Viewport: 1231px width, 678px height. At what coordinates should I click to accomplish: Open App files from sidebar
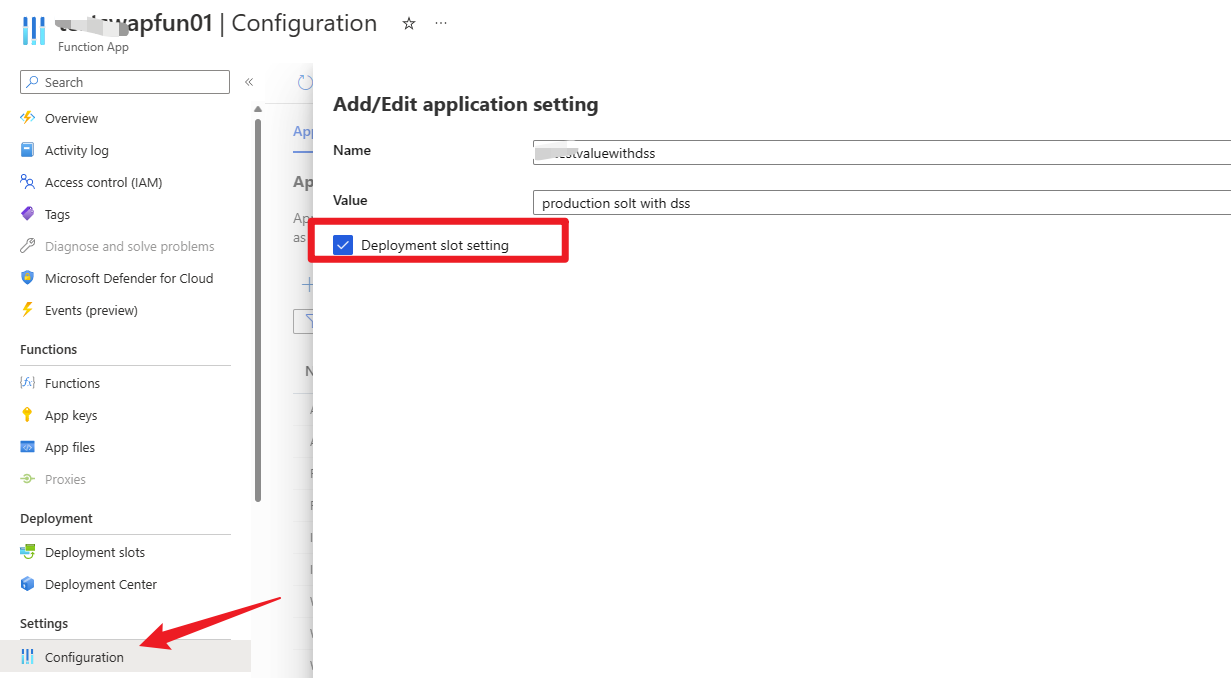[x=70, y=447]
